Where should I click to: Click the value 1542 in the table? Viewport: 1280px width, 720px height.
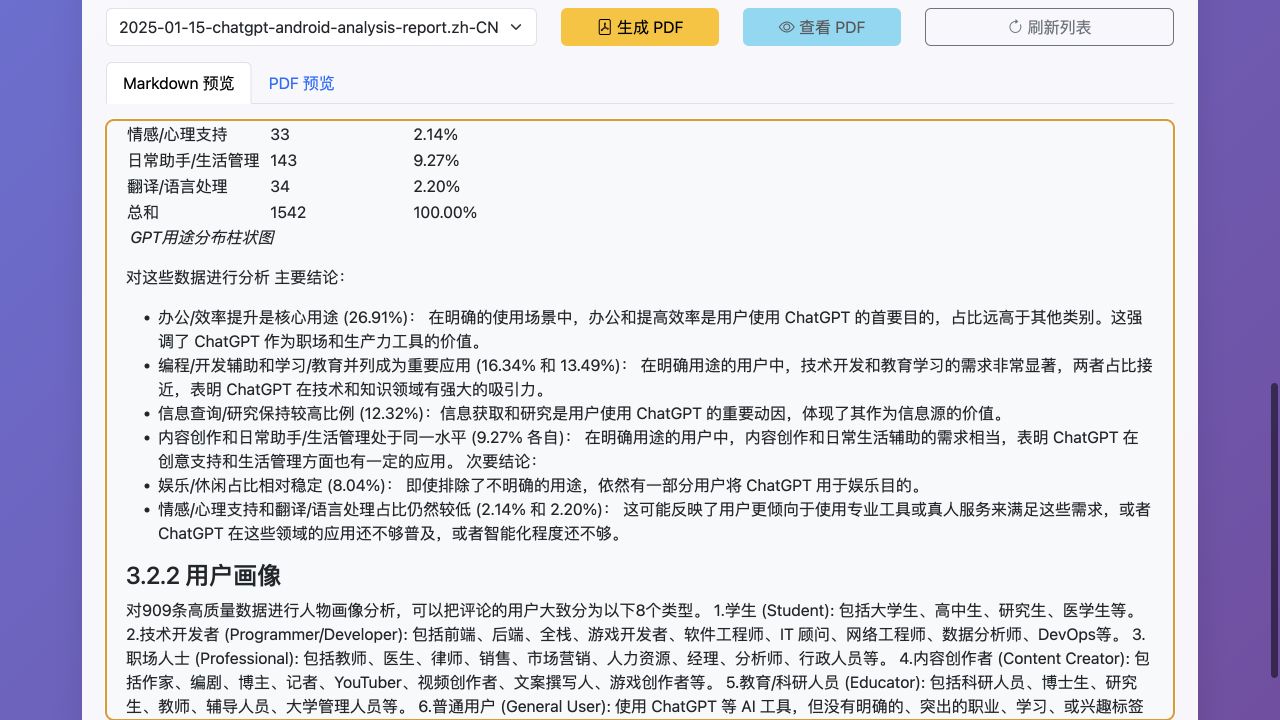[288, 212]
